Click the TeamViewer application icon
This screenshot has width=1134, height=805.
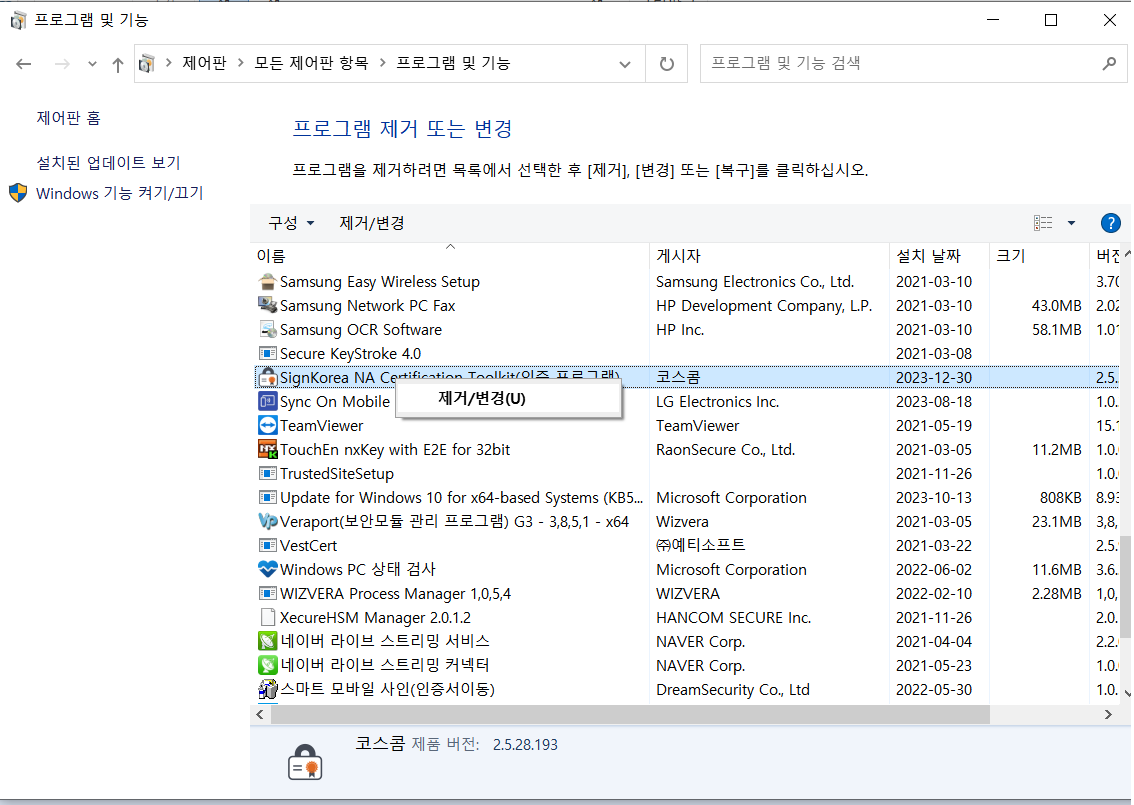267,424
